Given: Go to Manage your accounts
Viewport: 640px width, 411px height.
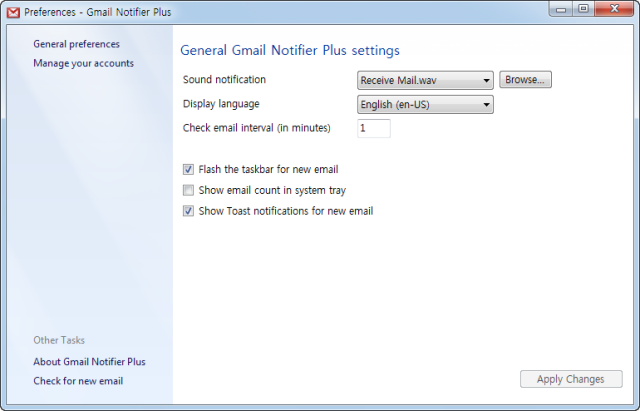Looking at the screenshot, I should tap(83, 63).
